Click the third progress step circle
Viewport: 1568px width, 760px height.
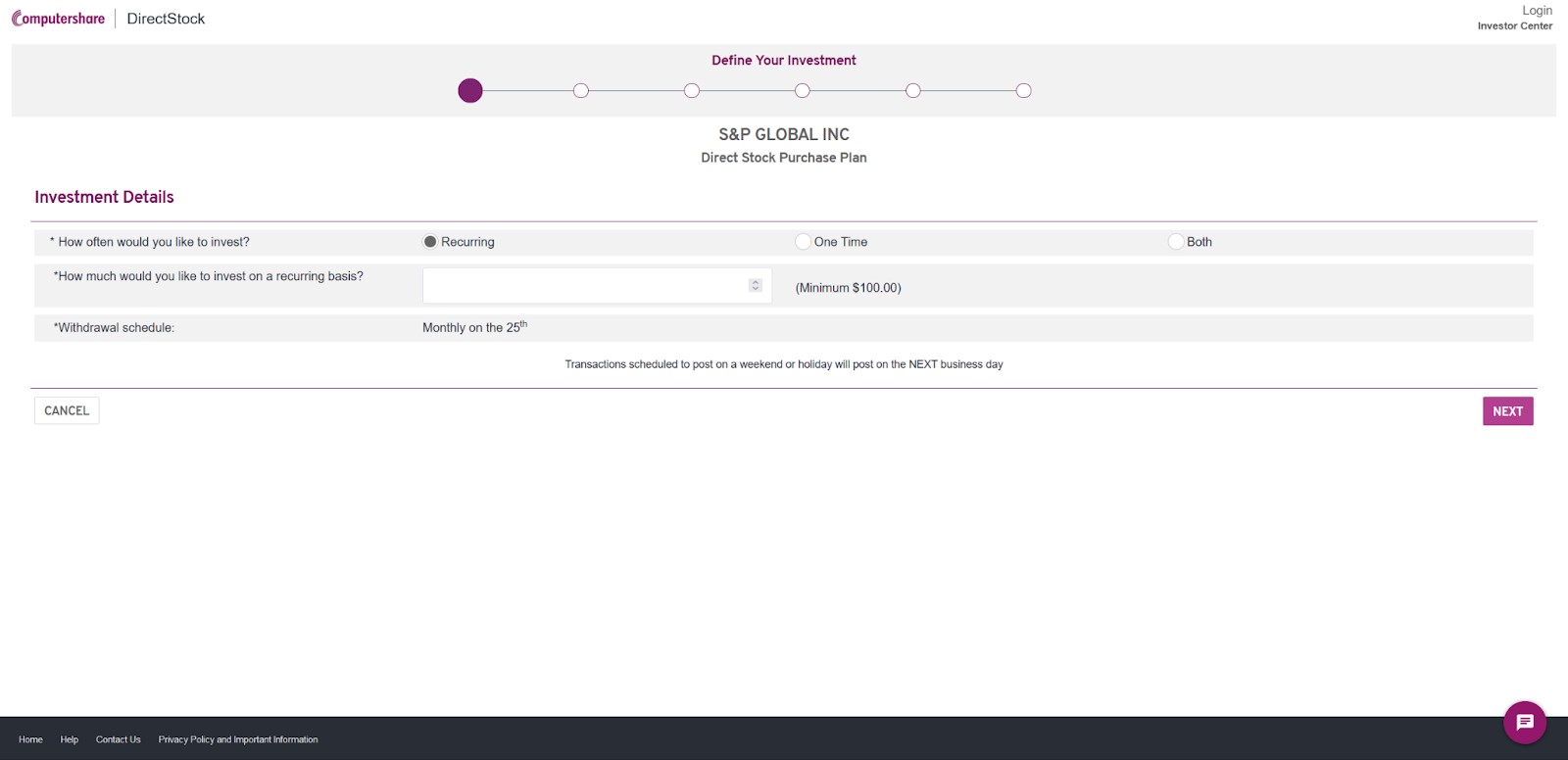tap(692, 91)
